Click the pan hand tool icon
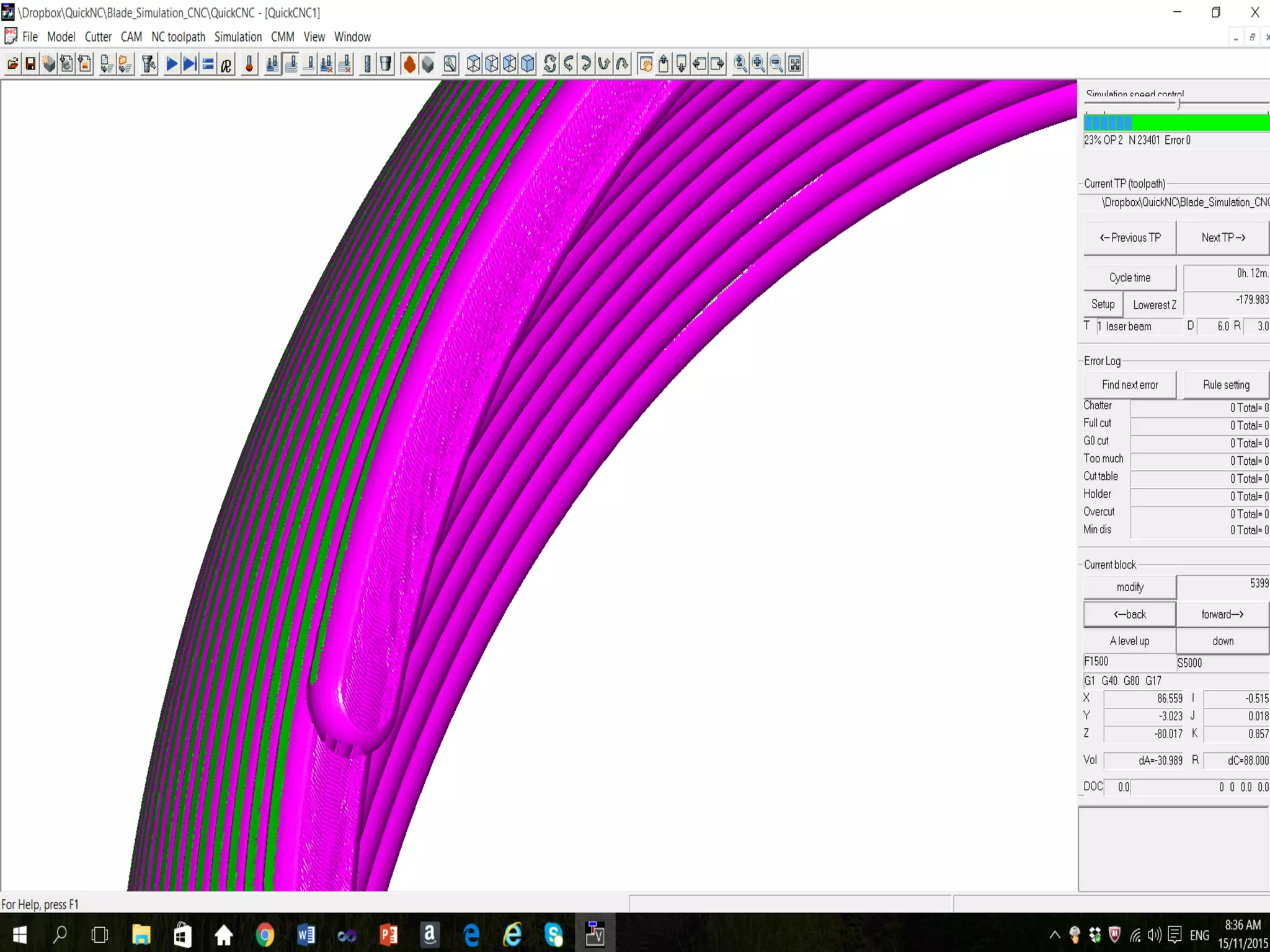Screen dimensions: 1270x952 coord(646,64)
